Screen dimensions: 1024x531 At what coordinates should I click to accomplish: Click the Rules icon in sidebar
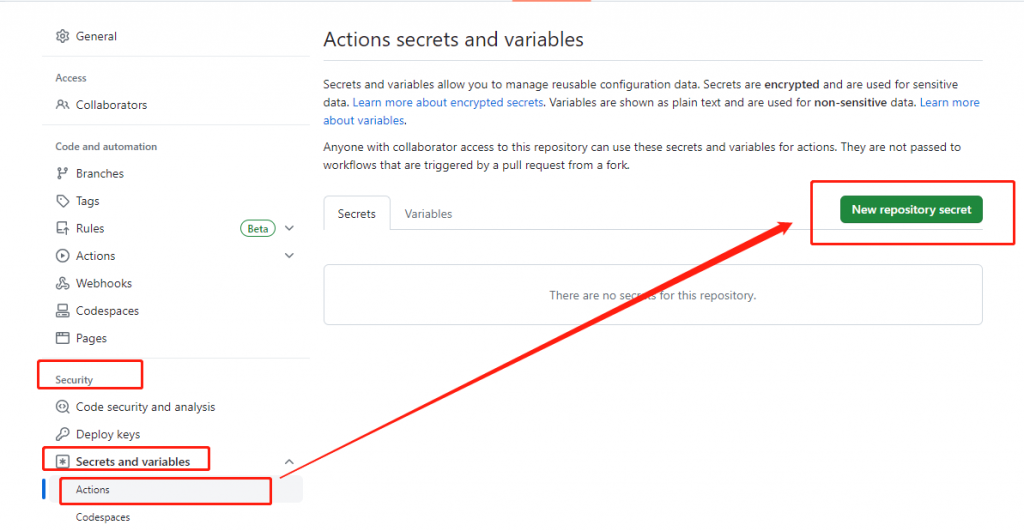click(62, 229)
